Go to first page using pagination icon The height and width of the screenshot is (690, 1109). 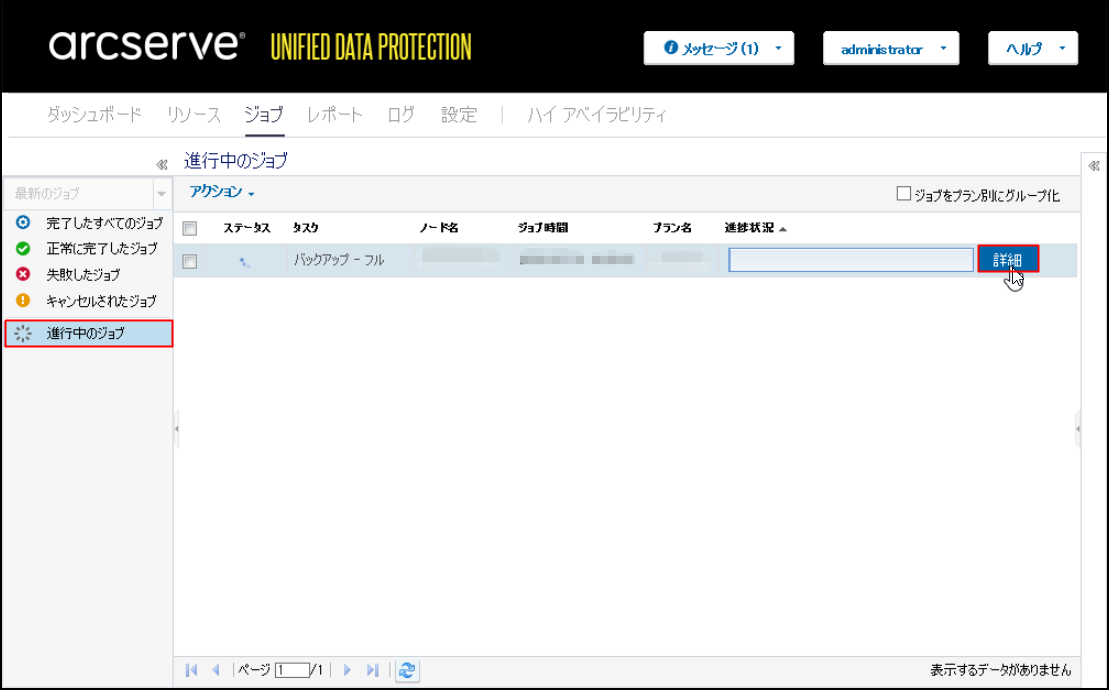click(192, 670)
